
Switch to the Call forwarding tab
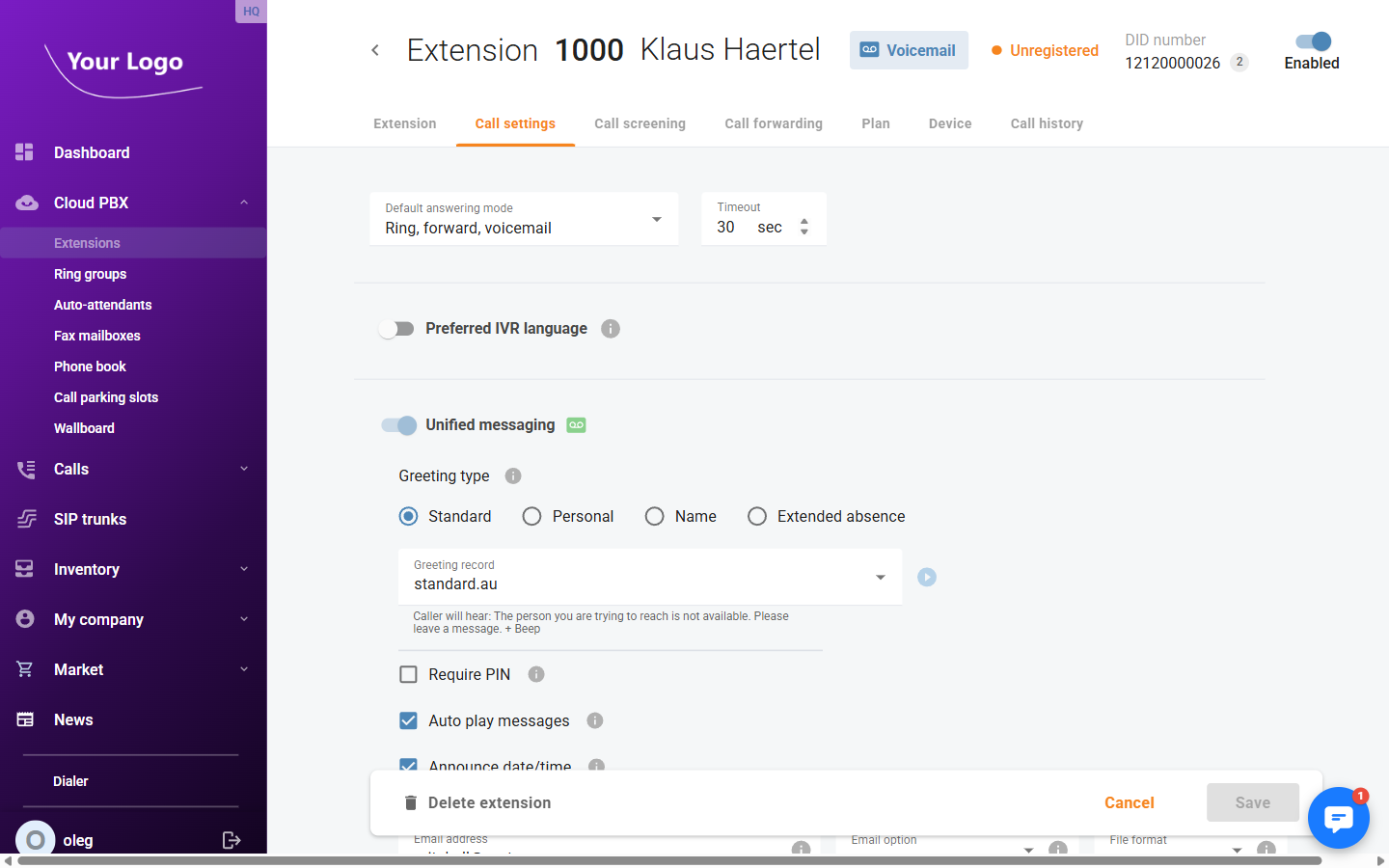point(773,123)
